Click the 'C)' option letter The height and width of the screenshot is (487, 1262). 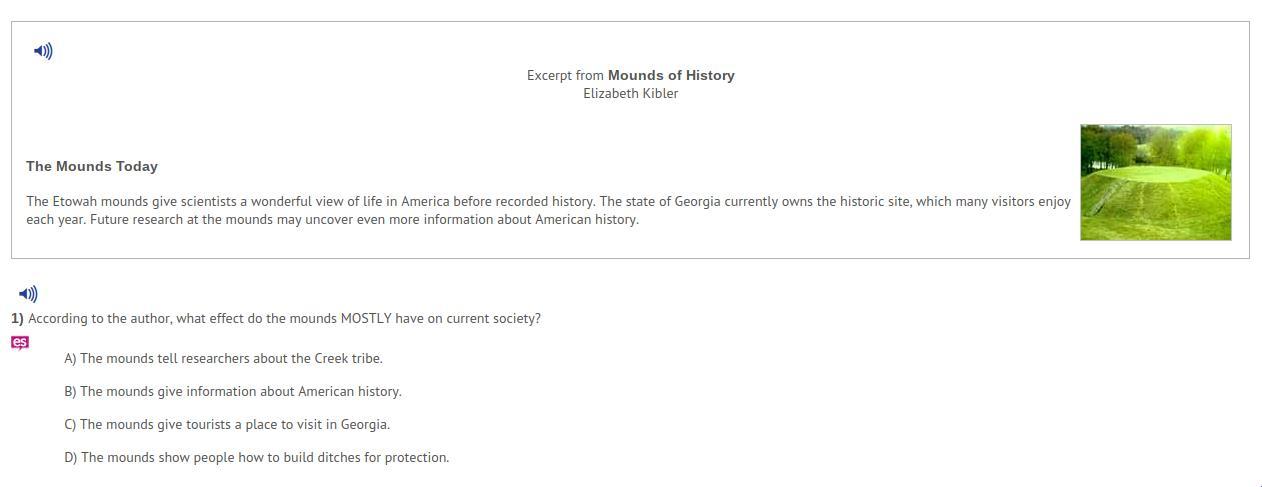(x=70, y=424)
